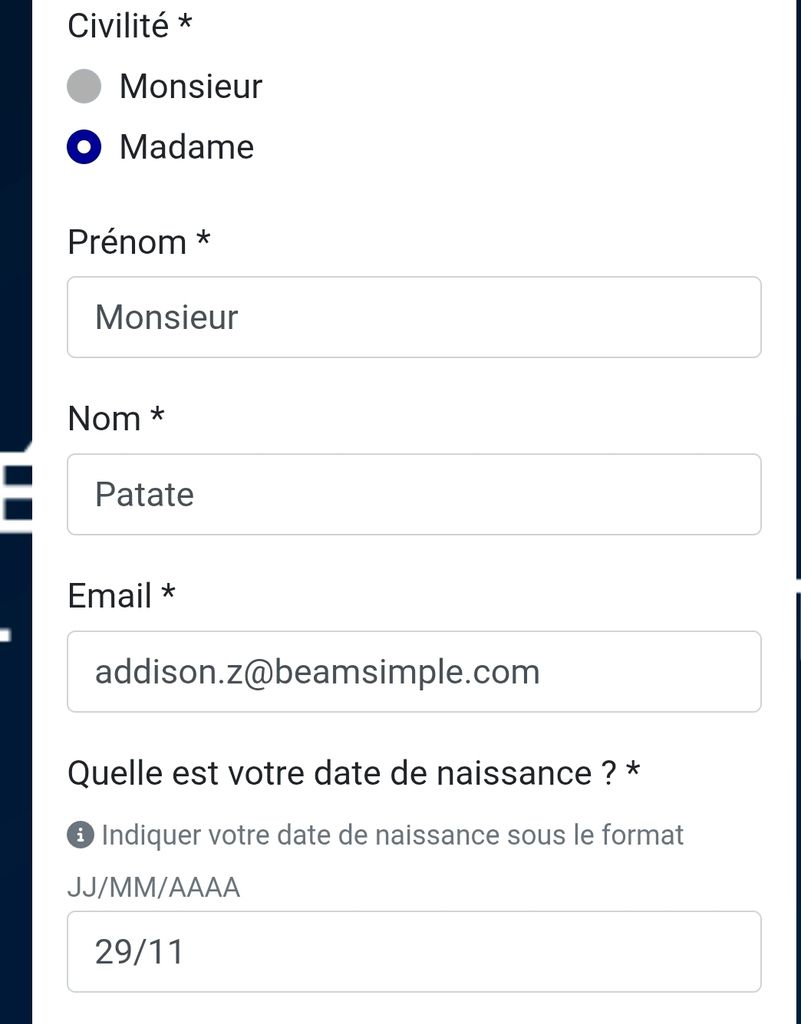The width and height of the screenshot is (801, 1024).
Task: Click the dark navy left sidebar strip
Action: [x=16, y=196]
